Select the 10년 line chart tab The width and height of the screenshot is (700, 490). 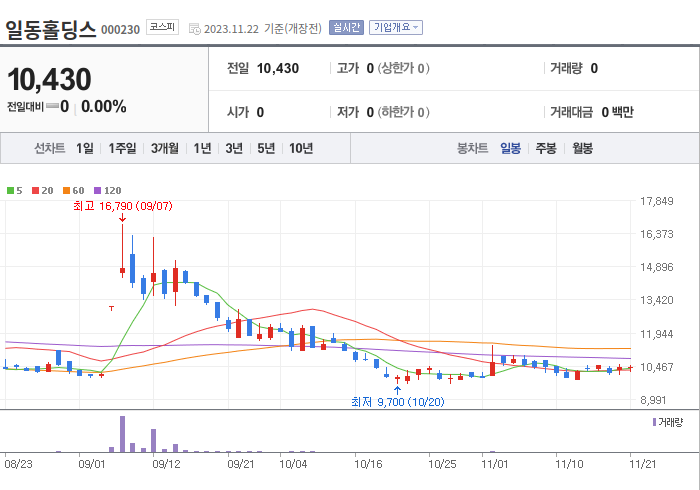pyautogui.click(x=301, y=148)
